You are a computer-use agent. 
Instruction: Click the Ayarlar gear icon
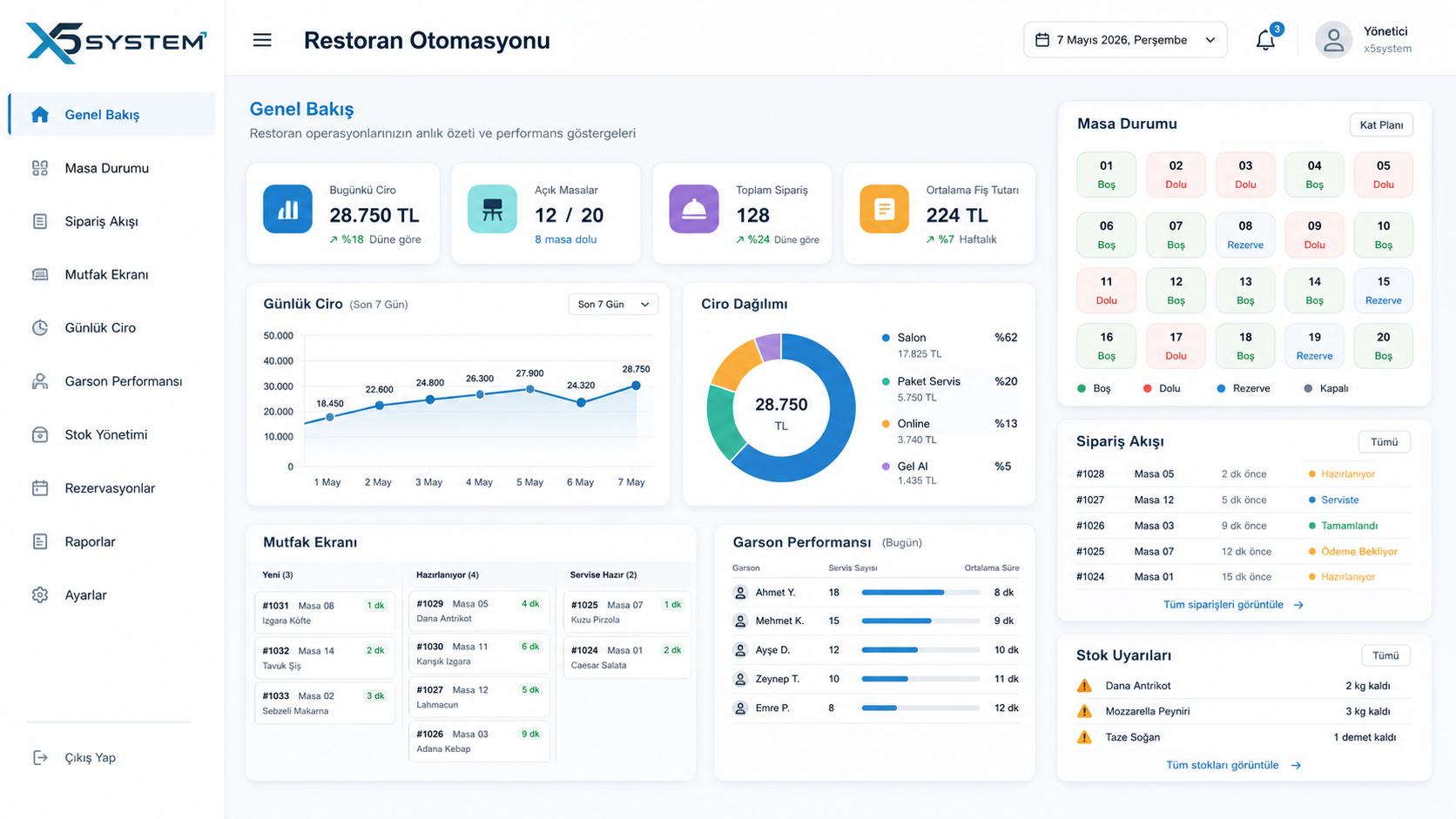tap(40, 595)
